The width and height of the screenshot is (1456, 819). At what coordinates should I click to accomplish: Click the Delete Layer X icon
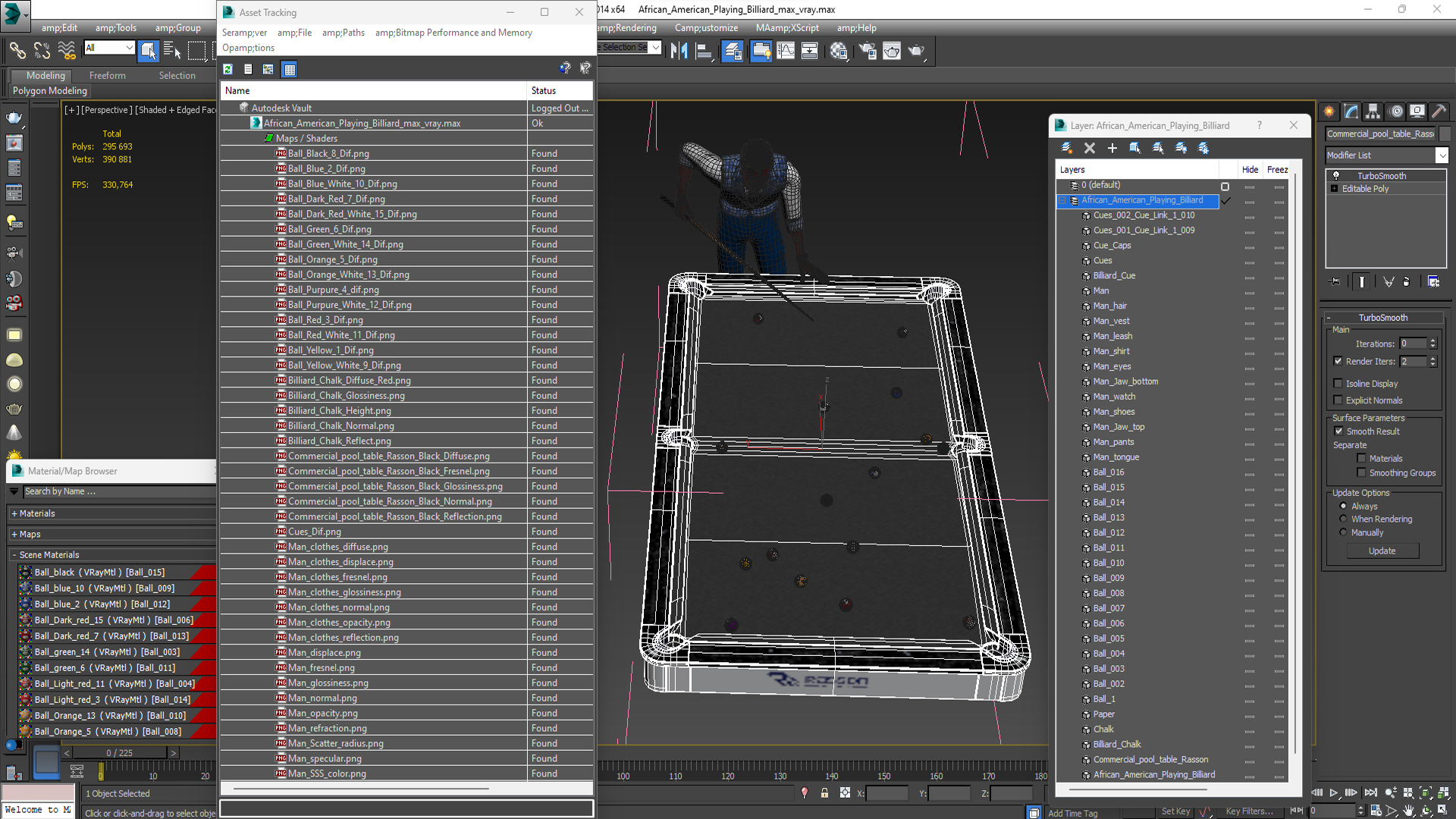click(1090, 148)
